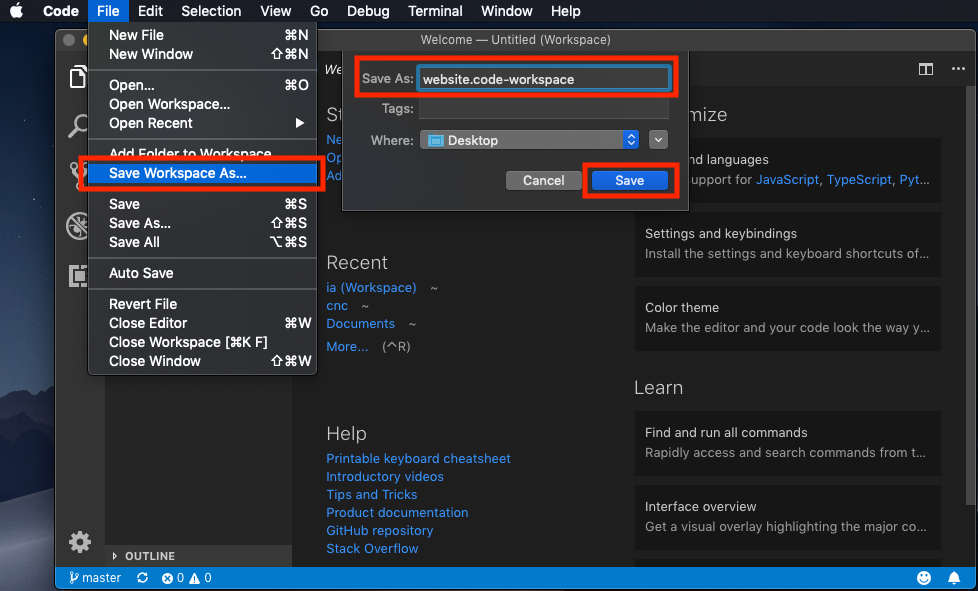Open the Go menu

319,11
